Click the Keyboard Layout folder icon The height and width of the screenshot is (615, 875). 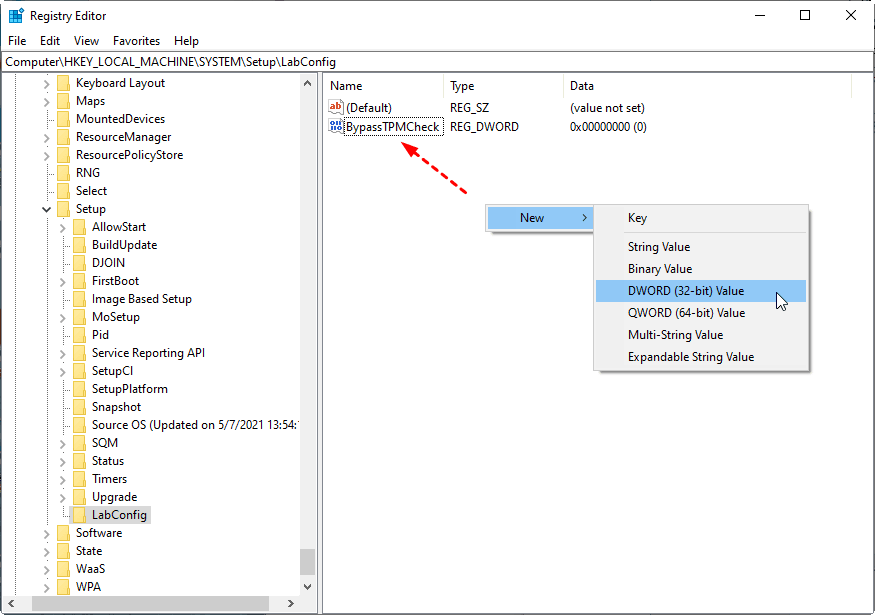(x=64, y=83)
